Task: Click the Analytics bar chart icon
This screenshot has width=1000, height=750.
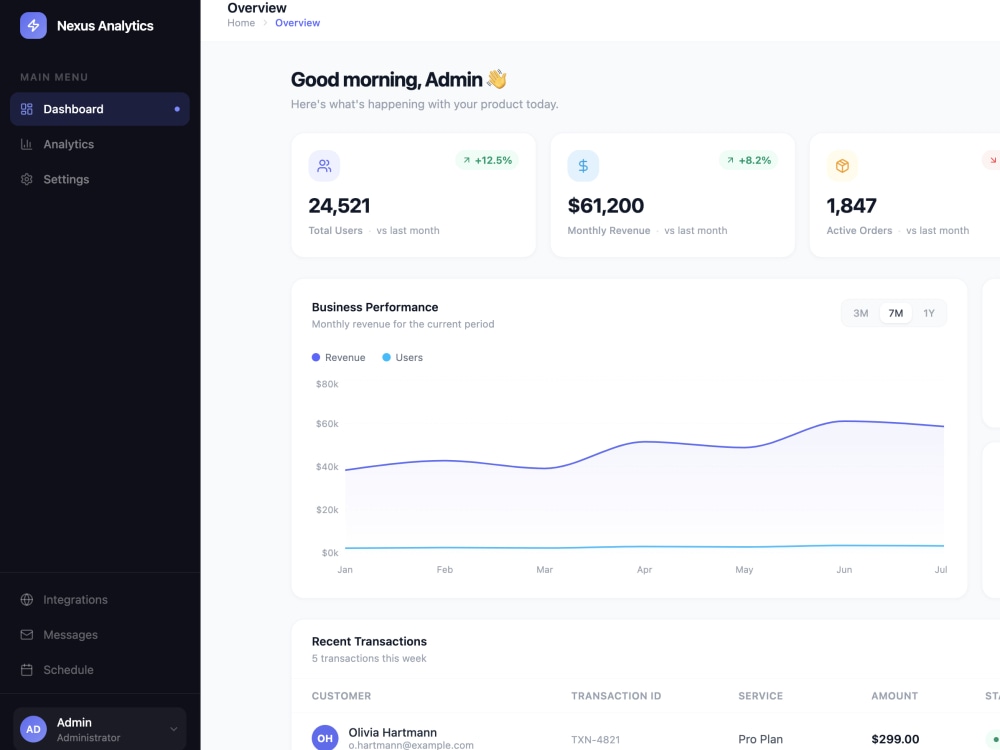Action: (26, 144)
